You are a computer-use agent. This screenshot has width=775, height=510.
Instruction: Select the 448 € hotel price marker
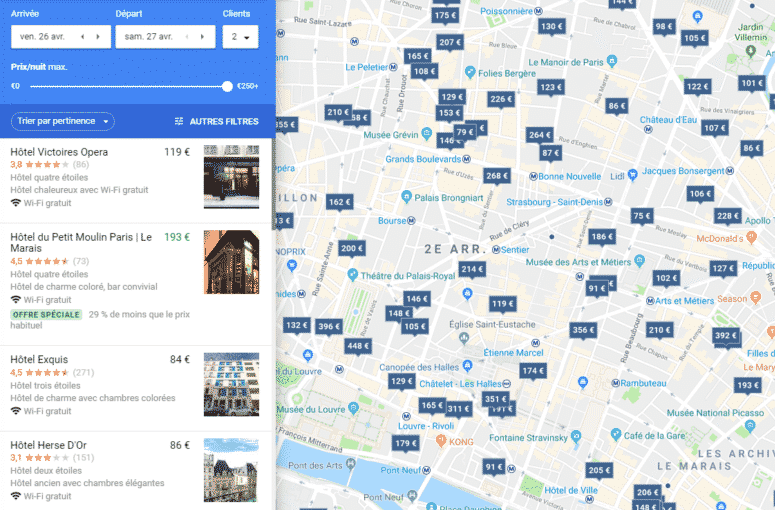pyautogui.click(x=358, y=346)
